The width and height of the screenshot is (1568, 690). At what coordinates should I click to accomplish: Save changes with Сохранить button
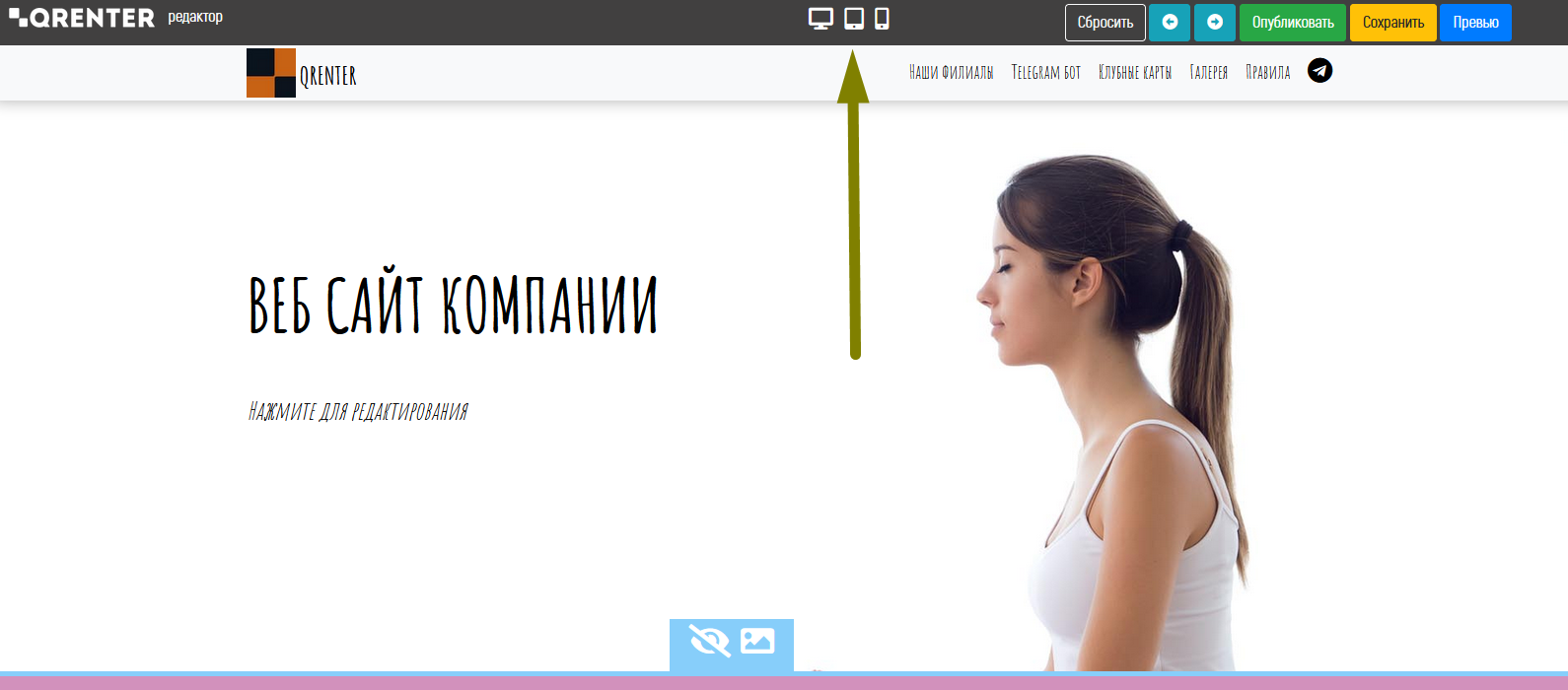(x=1392, y=23)
